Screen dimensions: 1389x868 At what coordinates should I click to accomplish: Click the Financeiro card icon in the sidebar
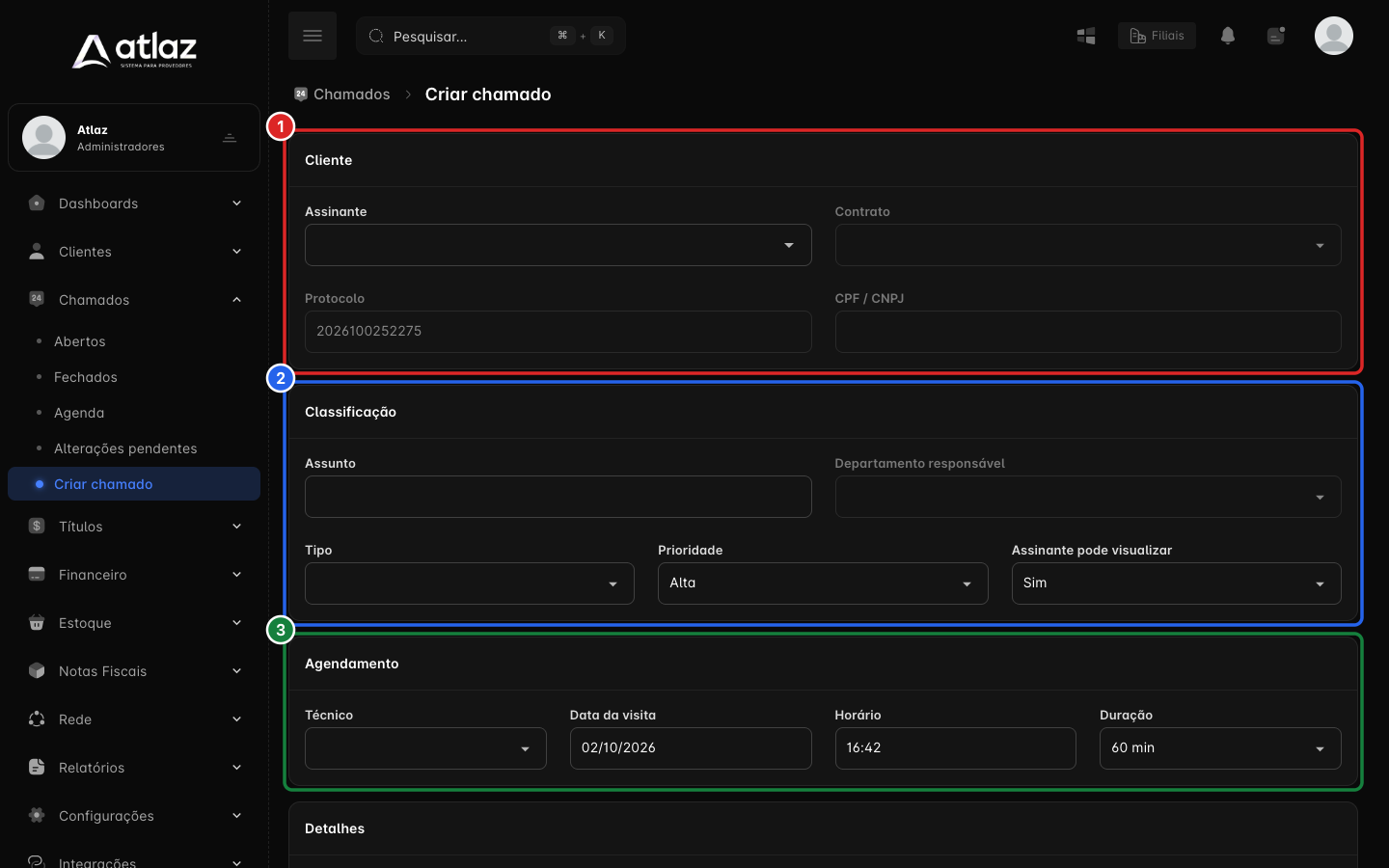click(37, 575)
